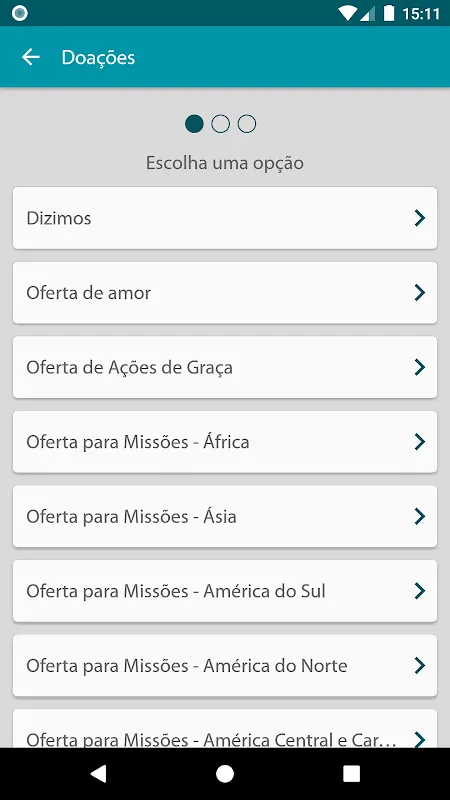450x800 pixels.
Task: Tap the back arrow beside Doações
Action: [x=31, y=57]
